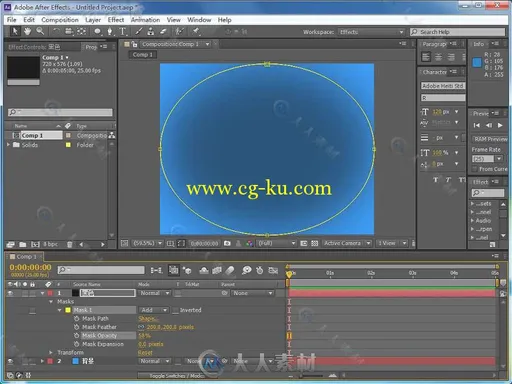Click Reset next to Transform
512x384 pixels.
145,353
